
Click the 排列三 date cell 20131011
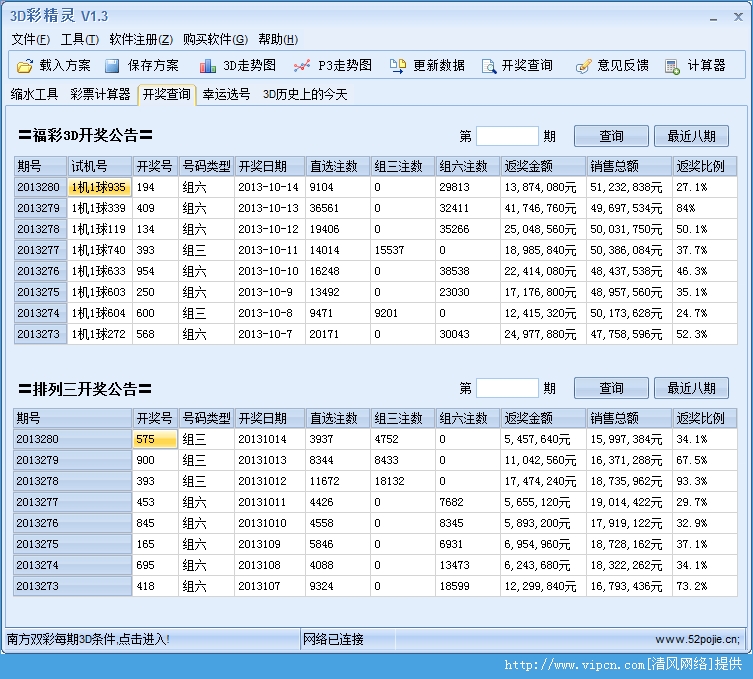point(269,502)
